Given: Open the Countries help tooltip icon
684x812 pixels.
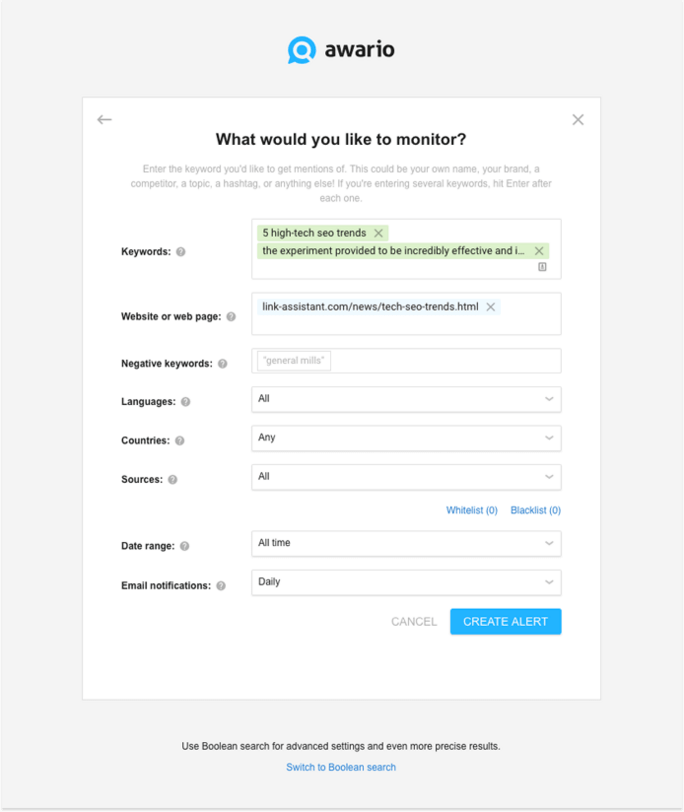Looking at the screenshot, I should 182,440.
